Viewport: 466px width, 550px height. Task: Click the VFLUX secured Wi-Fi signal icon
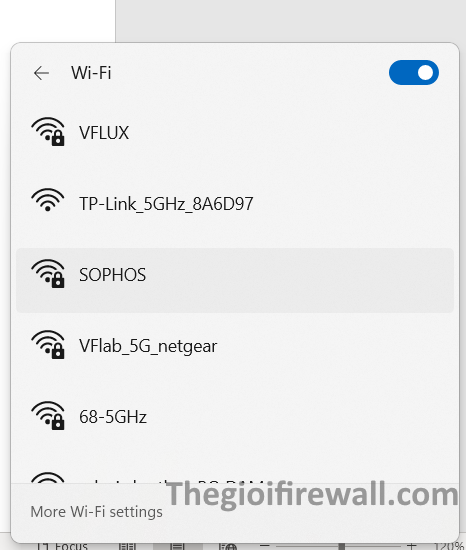coord(48,132)
